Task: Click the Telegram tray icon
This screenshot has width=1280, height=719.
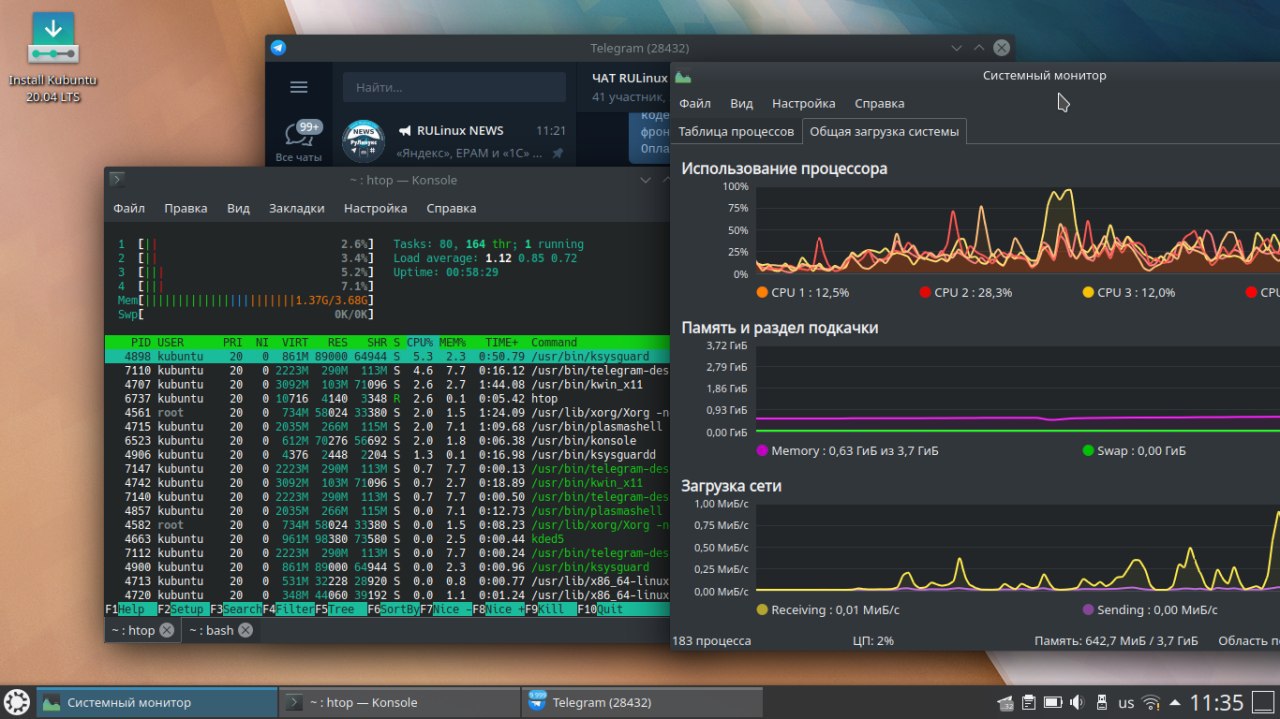Action: (1006, 703)
